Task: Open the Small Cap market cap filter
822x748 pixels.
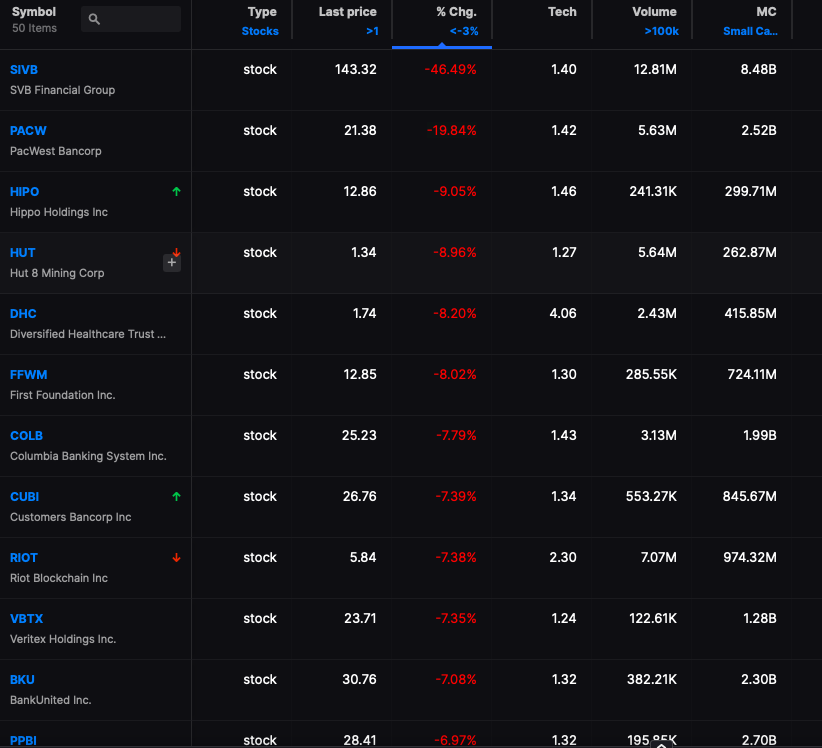Action: click(750, 31)
